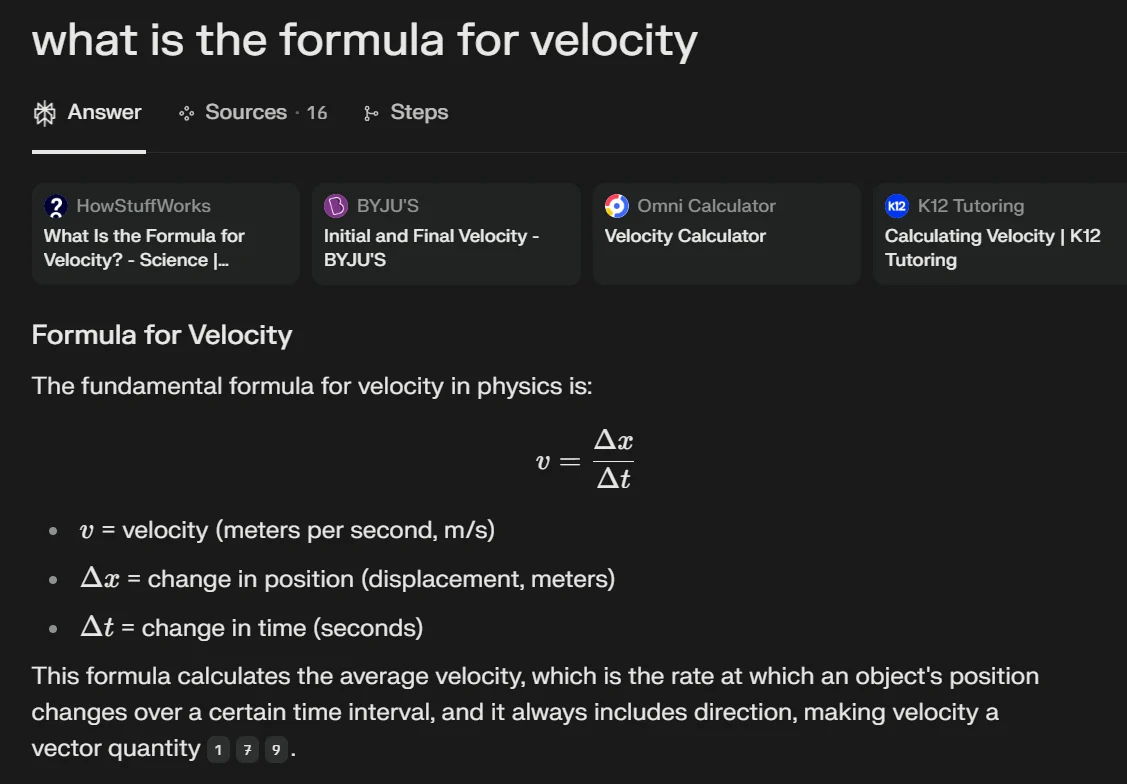Image resolution: width=1127 pixels, height=784 pixels.
Task: Click the Sources tab icon
Action: (186, 113)
